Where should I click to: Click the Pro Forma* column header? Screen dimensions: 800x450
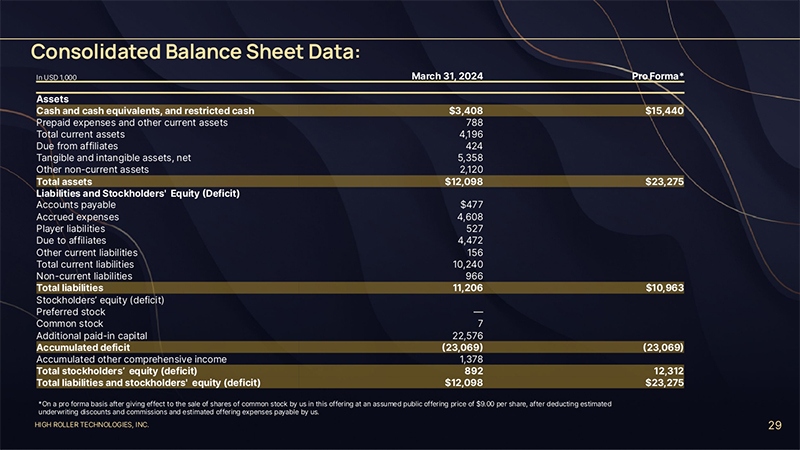tap(658, 75)
